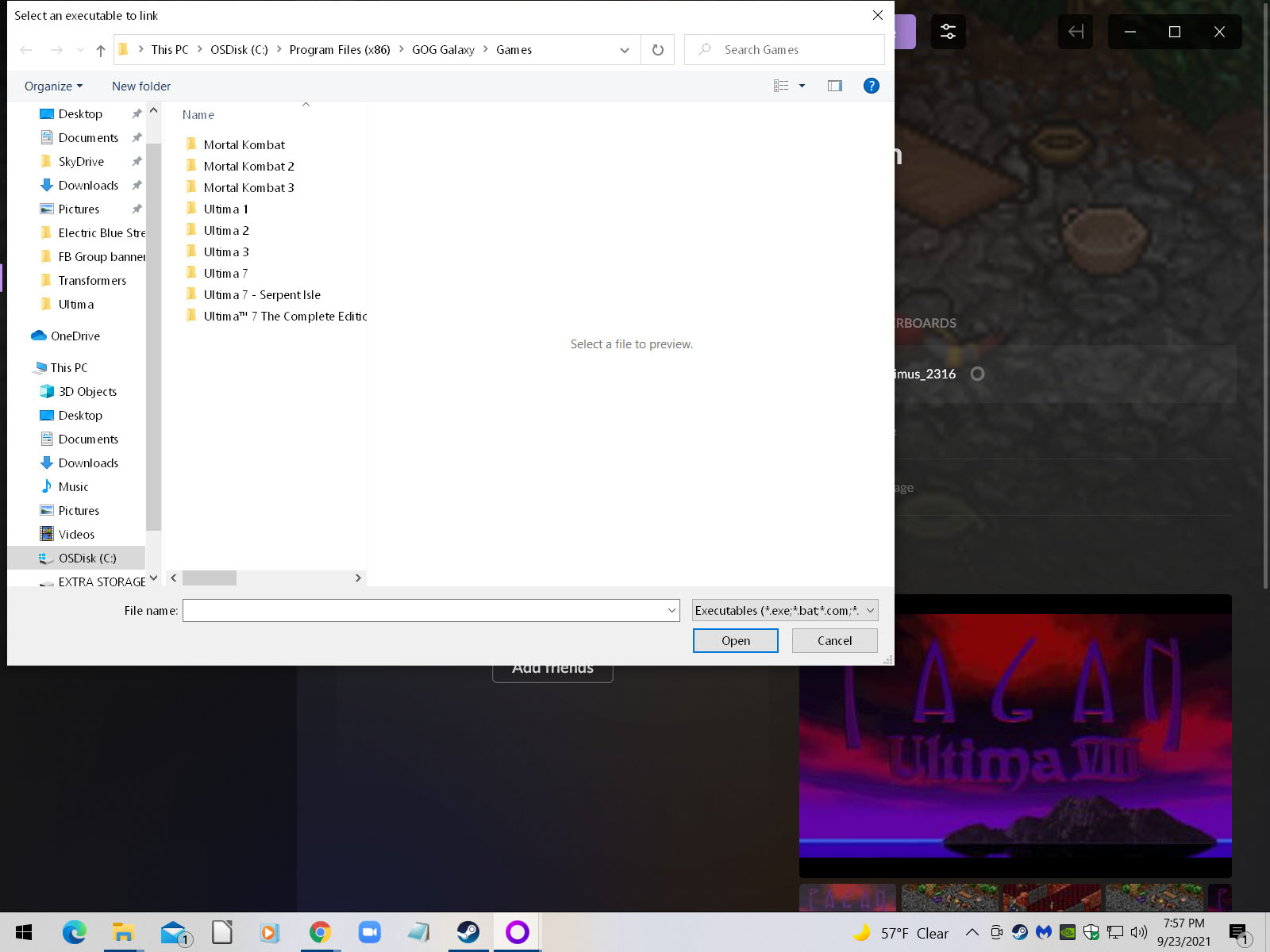Cancel the file selection dialog

coord(835,640)
